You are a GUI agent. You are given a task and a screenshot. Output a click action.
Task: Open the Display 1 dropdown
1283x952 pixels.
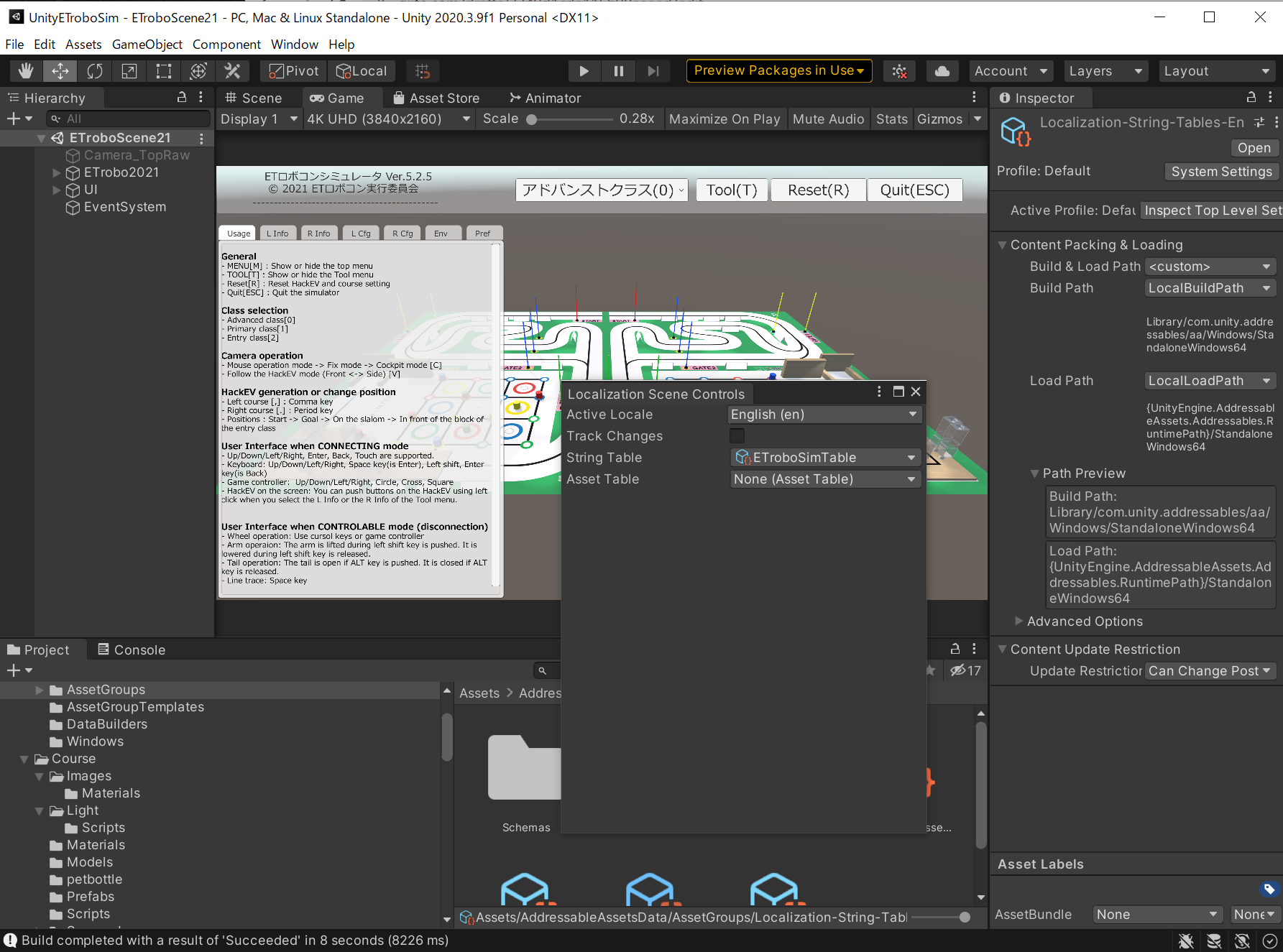click(259, 119)
